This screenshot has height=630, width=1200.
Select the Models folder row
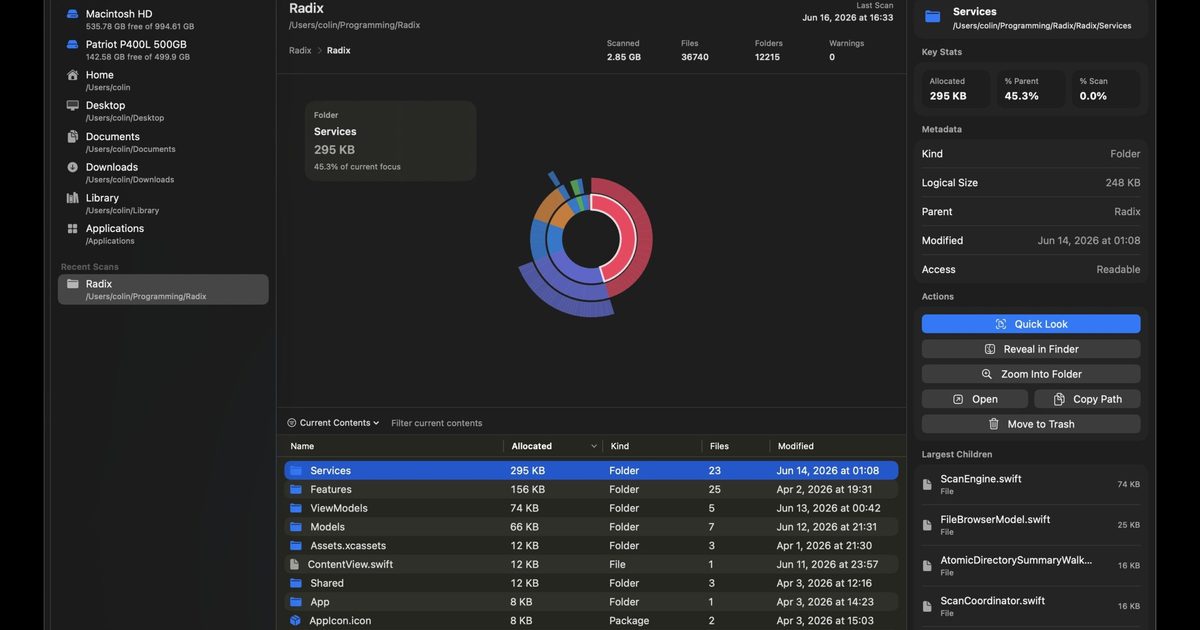point(591,527)
